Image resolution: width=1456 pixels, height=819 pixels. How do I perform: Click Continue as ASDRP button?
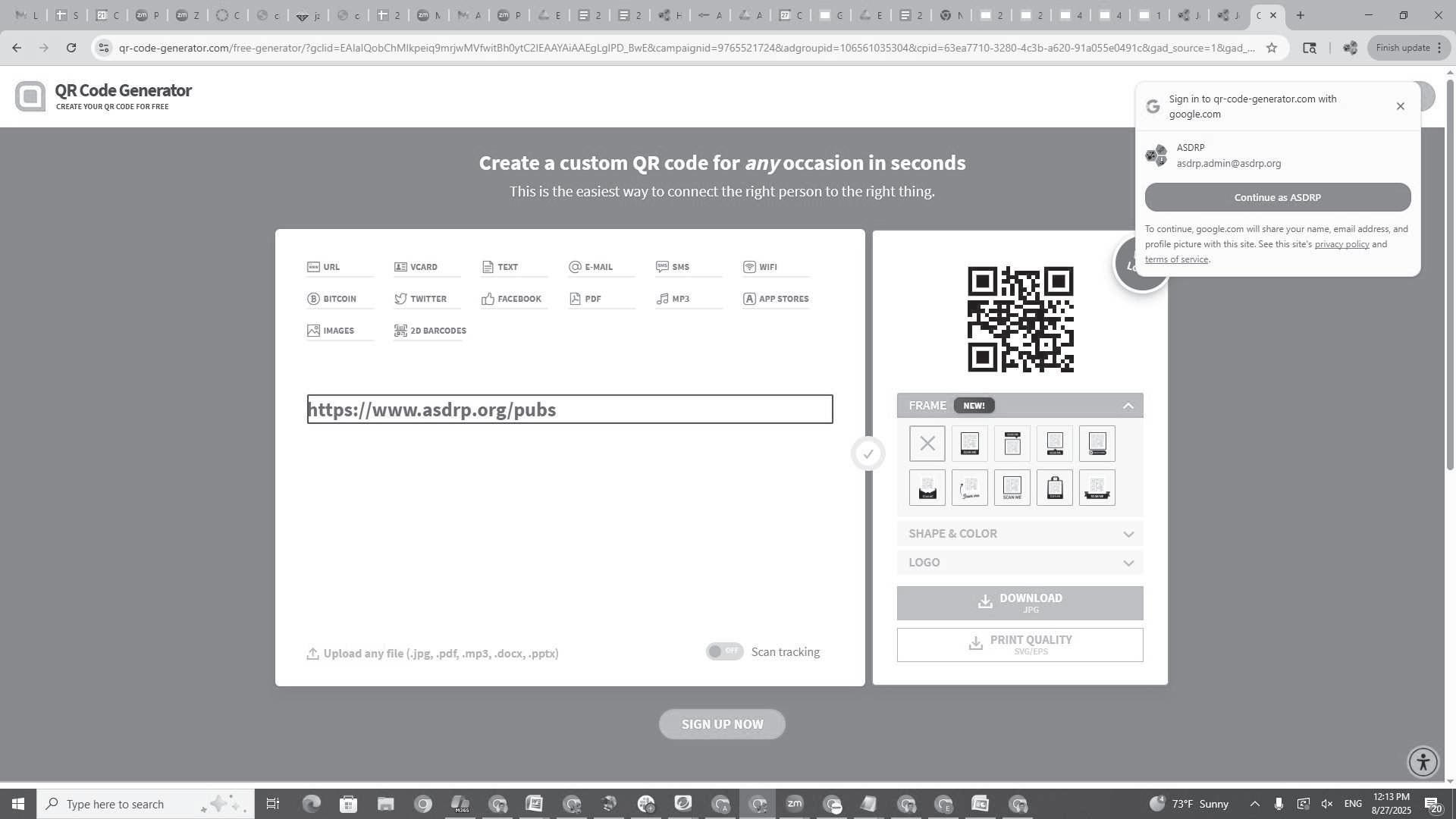pos(1277,197)
